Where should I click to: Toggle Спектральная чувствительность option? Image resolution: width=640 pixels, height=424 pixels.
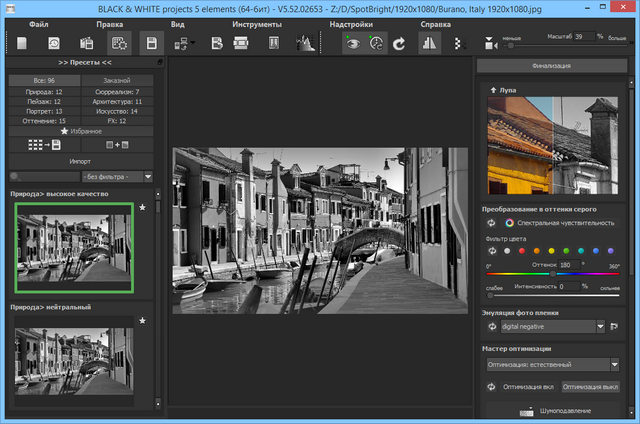pos(510,222)
